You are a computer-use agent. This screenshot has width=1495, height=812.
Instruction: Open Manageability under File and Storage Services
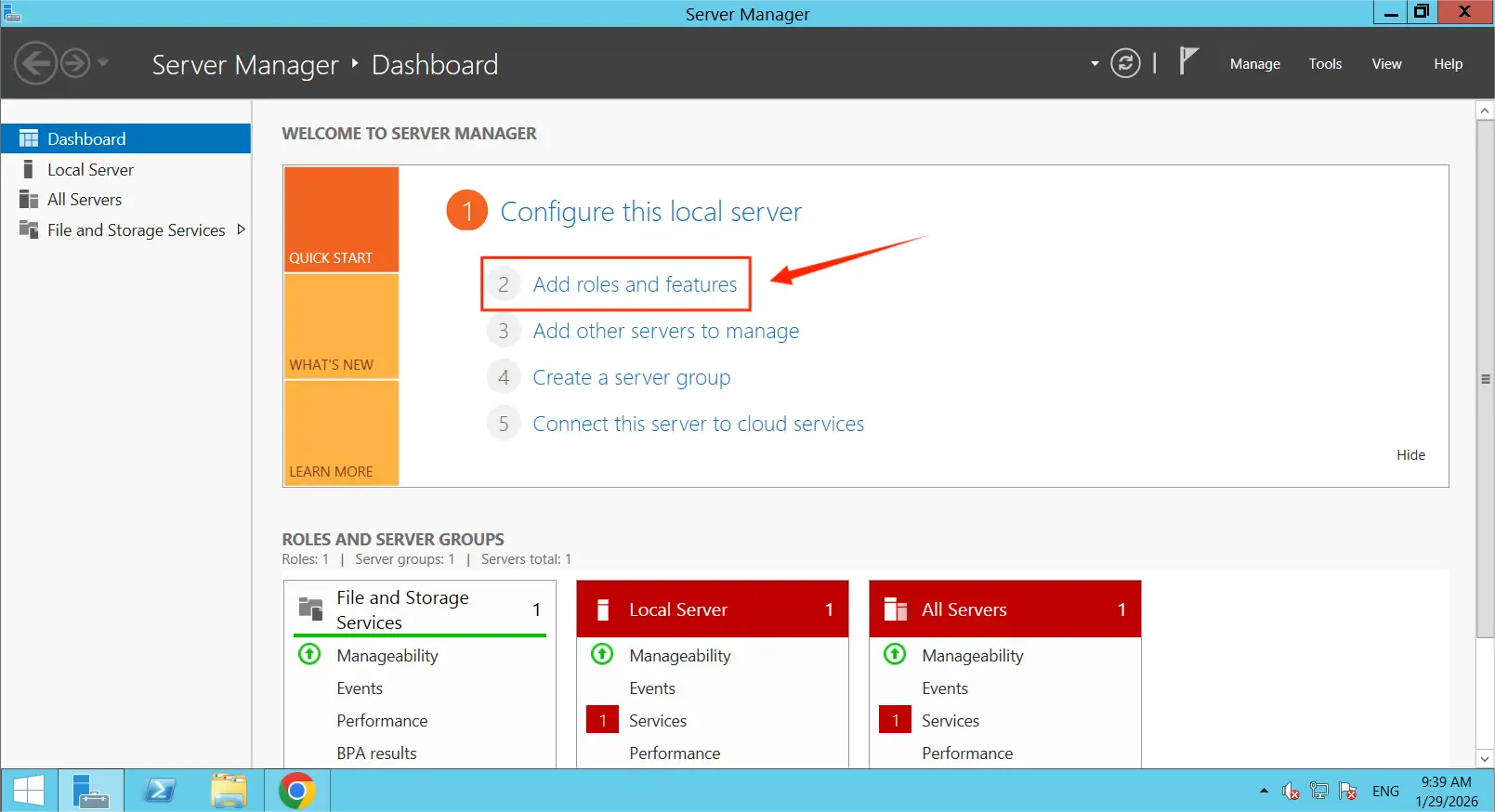387,656
